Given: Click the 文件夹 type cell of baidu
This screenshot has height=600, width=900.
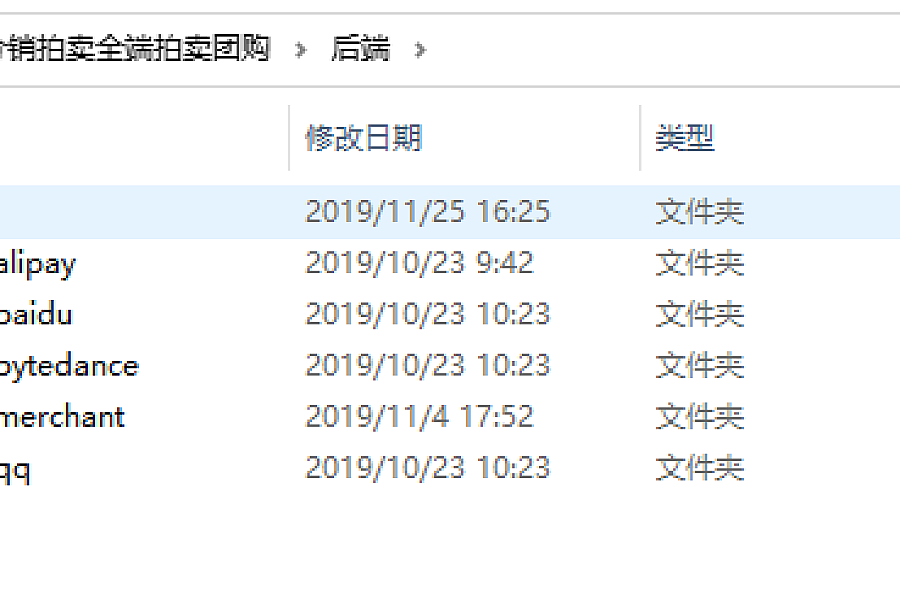Looking at the screenshot, I should (x=700, y=314).
